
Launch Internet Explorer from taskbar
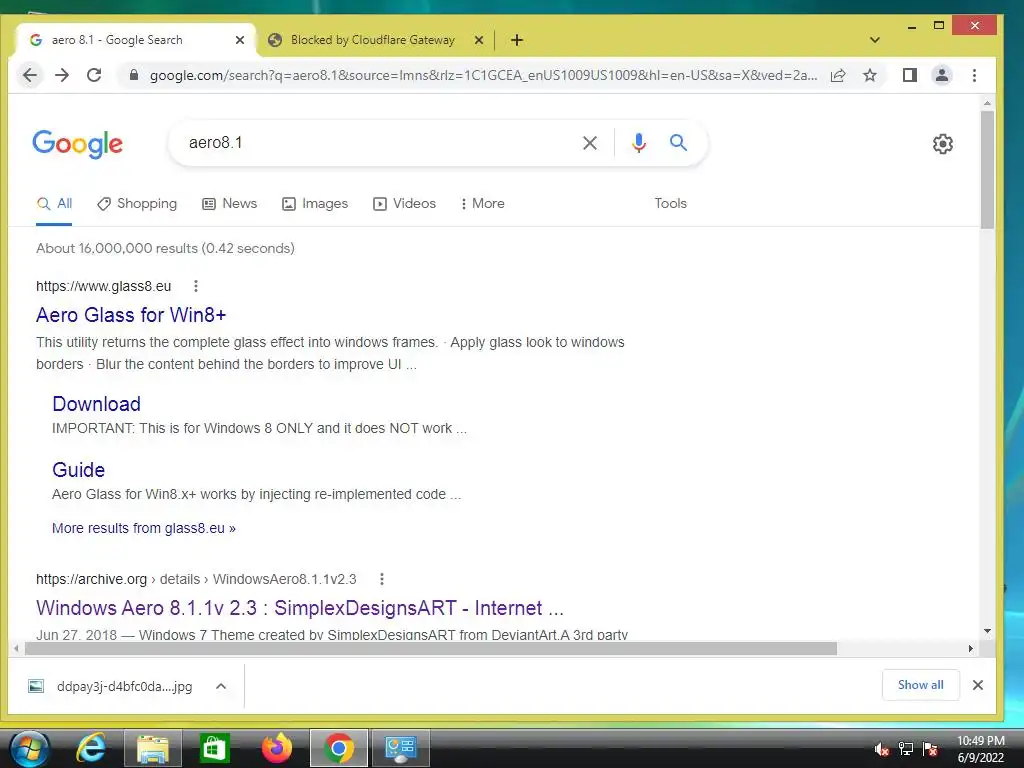tap(91, 748)
